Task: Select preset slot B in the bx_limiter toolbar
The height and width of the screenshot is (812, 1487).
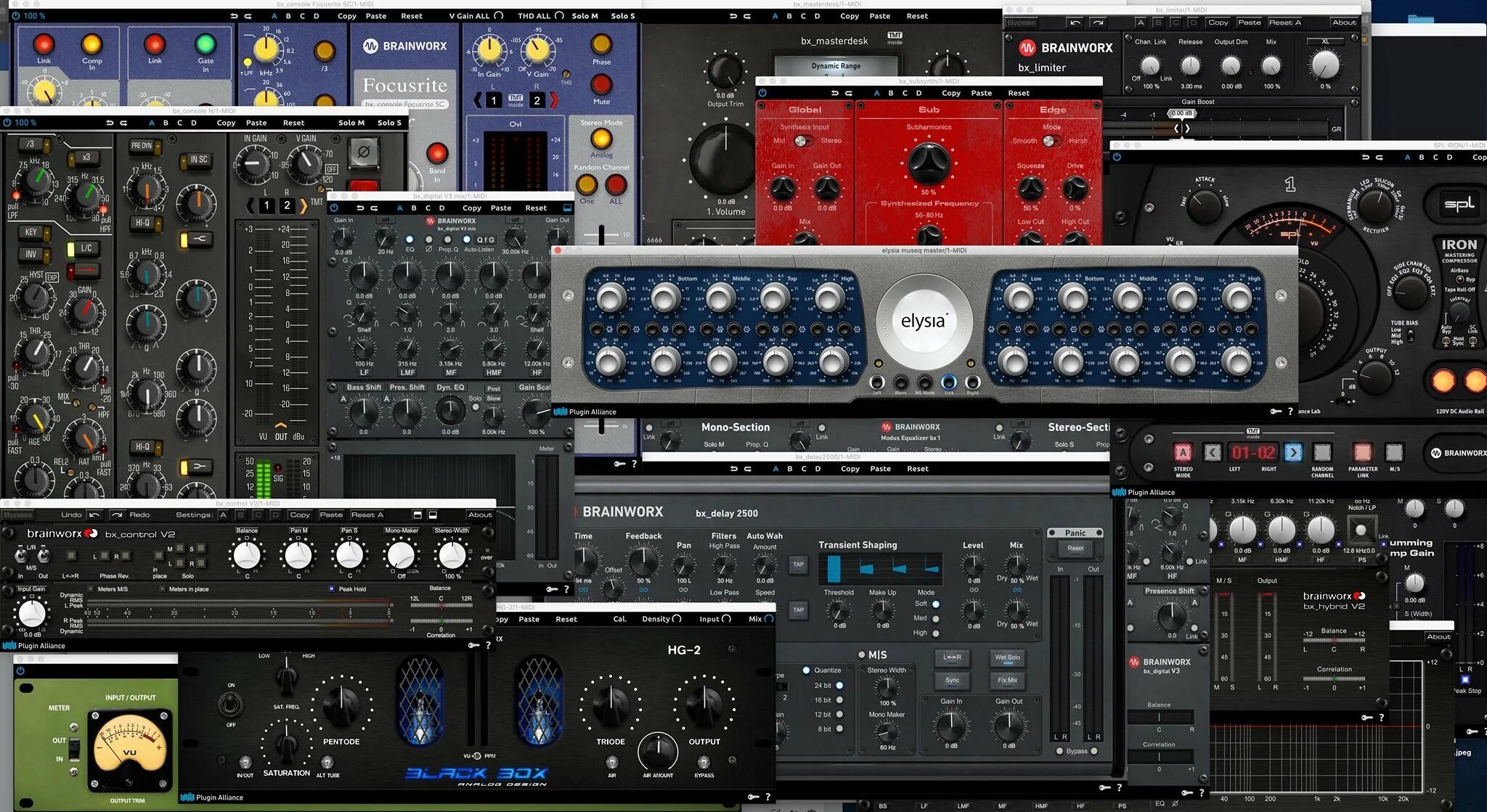Action: (1157, 22)
